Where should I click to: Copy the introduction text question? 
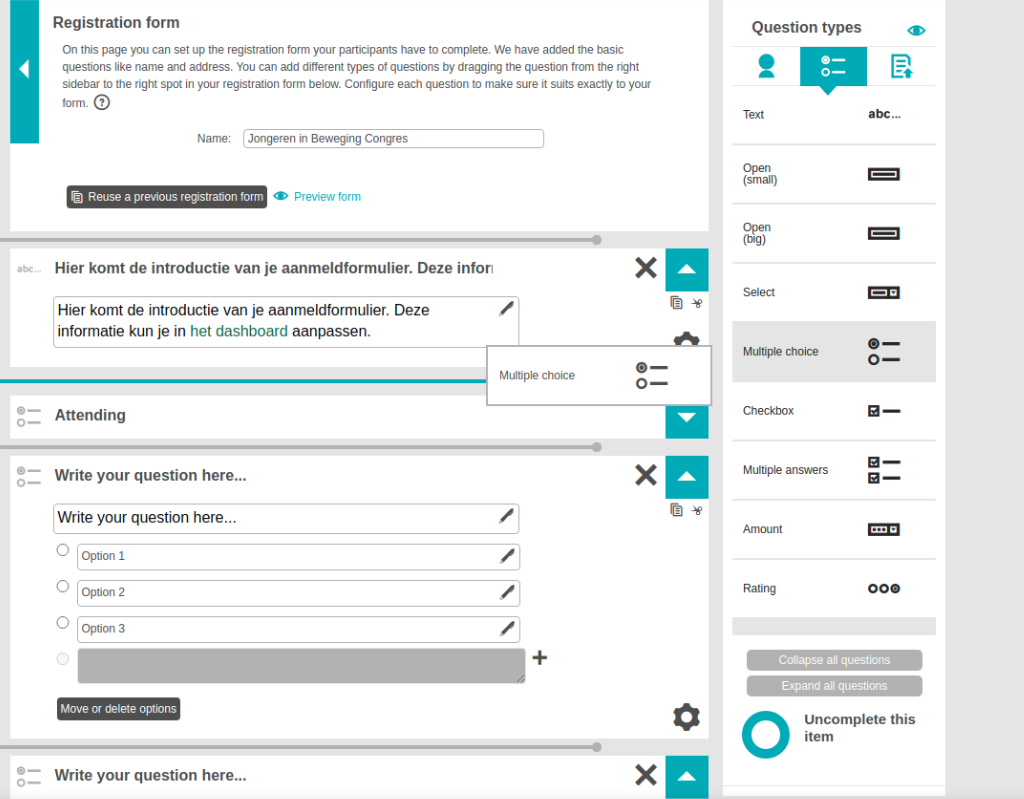coord(677,302)
